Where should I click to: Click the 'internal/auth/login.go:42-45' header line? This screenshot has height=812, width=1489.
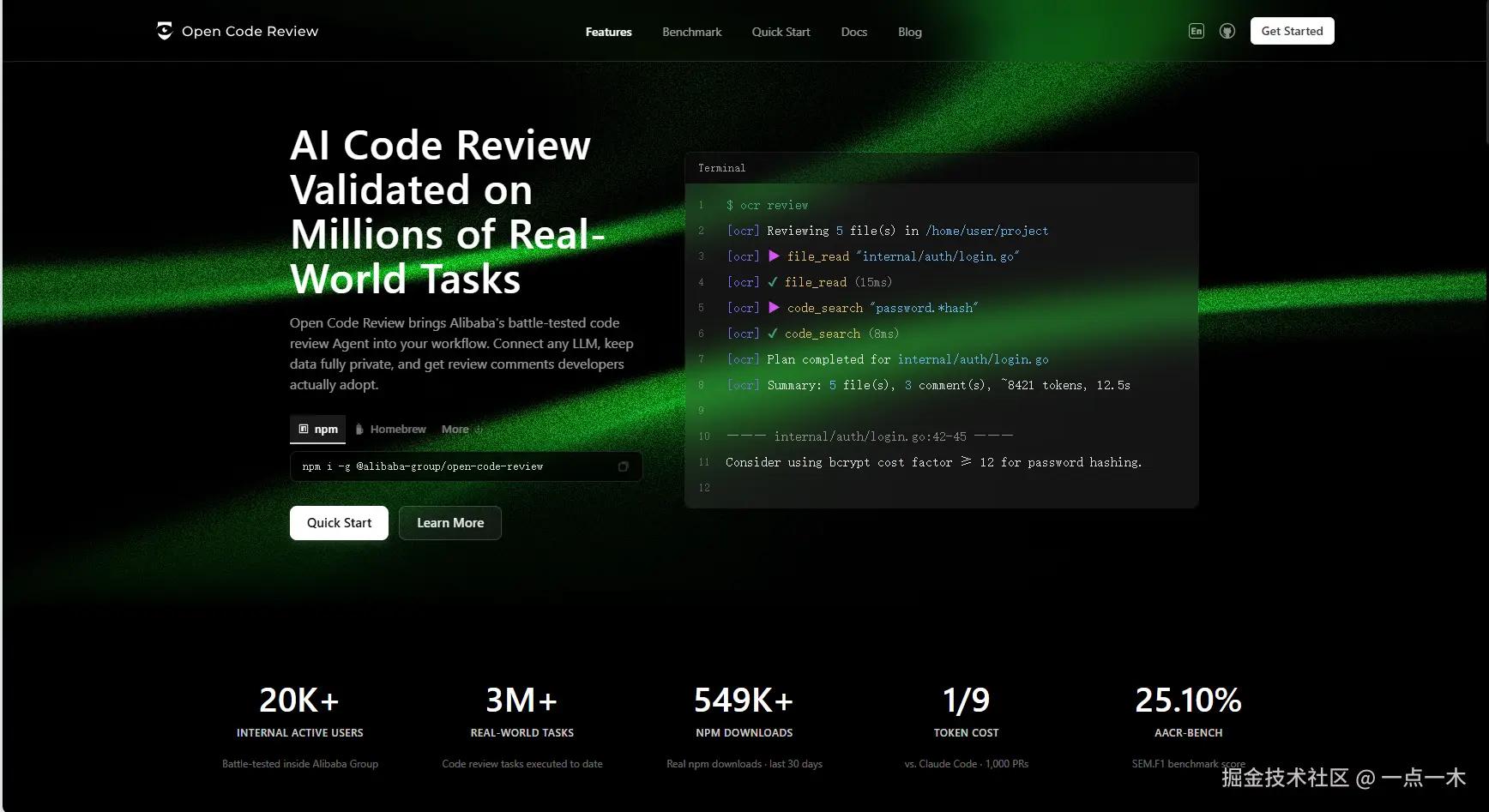(870, 436)
